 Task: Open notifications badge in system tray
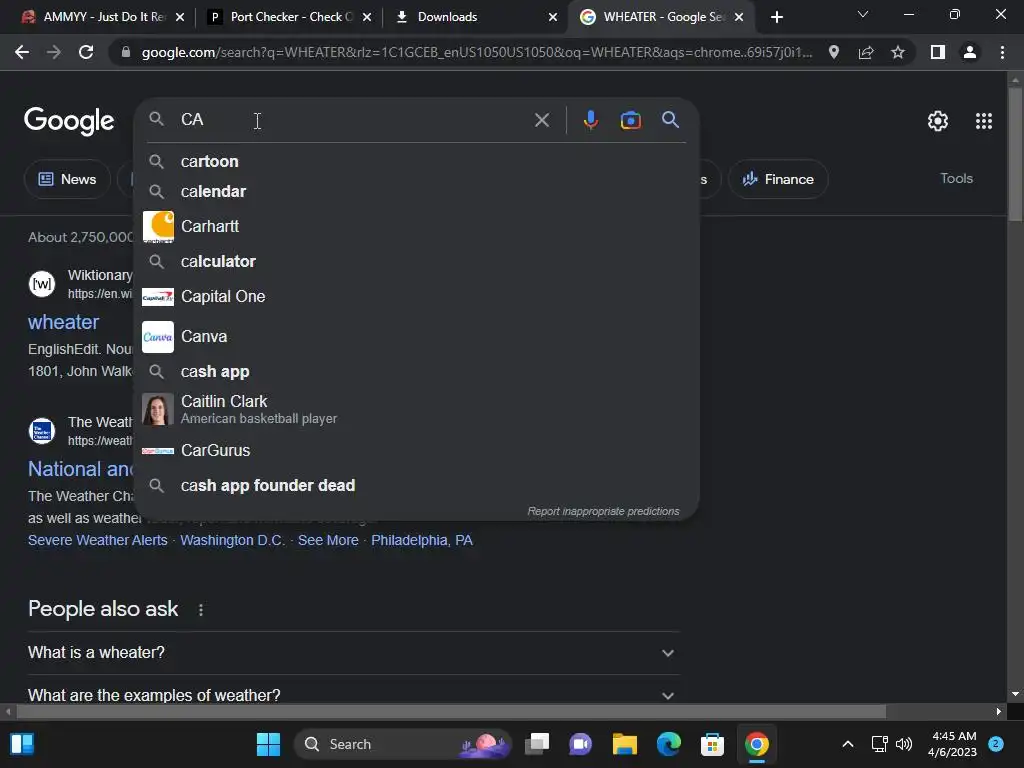click(x=996, y=744)
